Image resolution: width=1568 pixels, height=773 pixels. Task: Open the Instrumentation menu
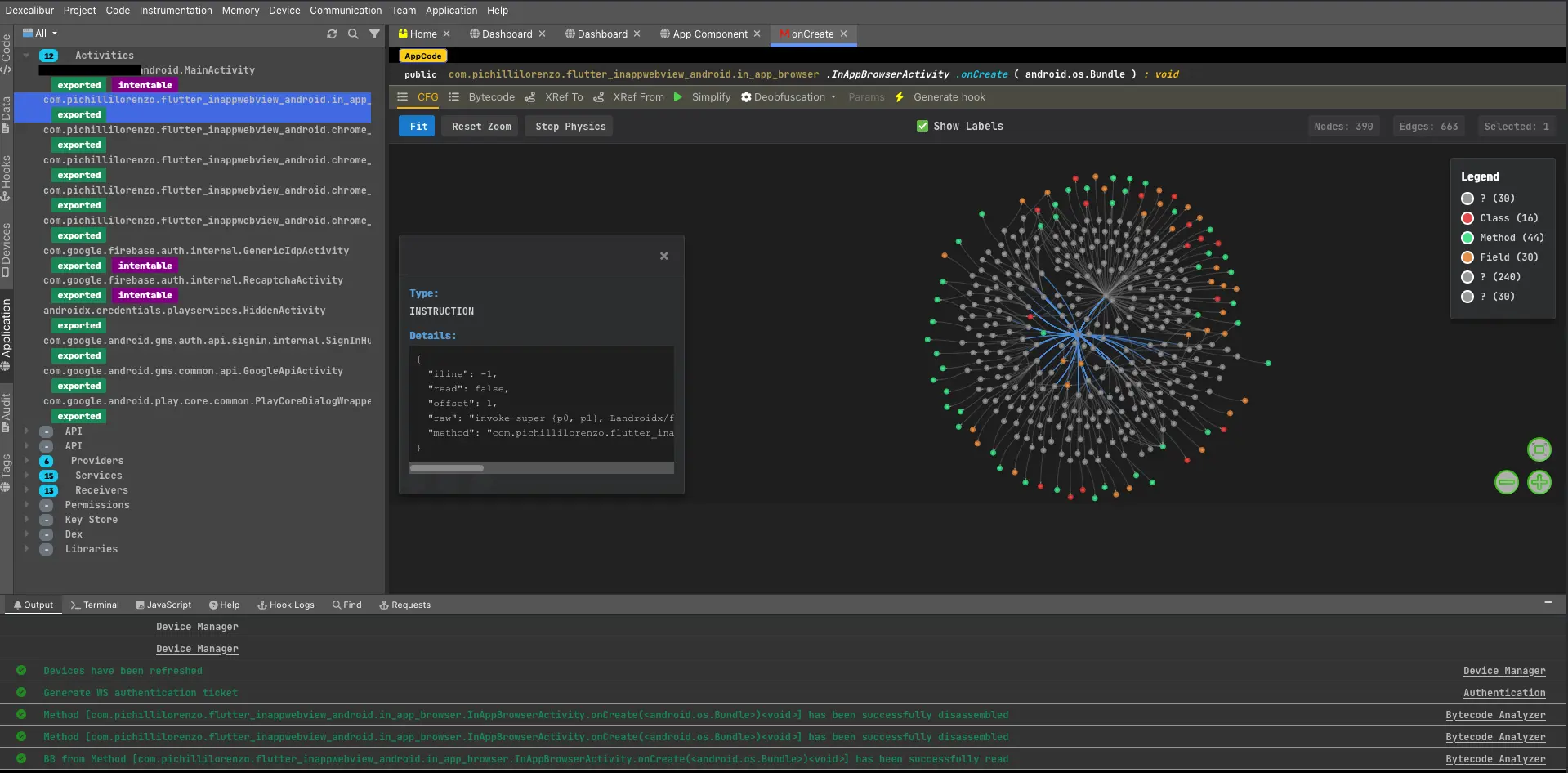tap(176, 11)
